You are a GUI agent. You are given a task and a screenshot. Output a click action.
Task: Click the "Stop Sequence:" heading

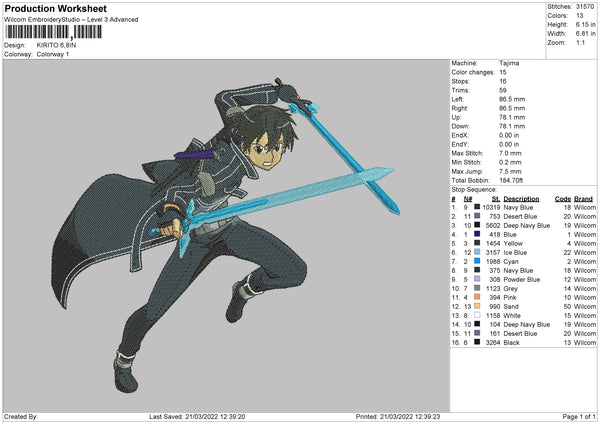(474, 189)
